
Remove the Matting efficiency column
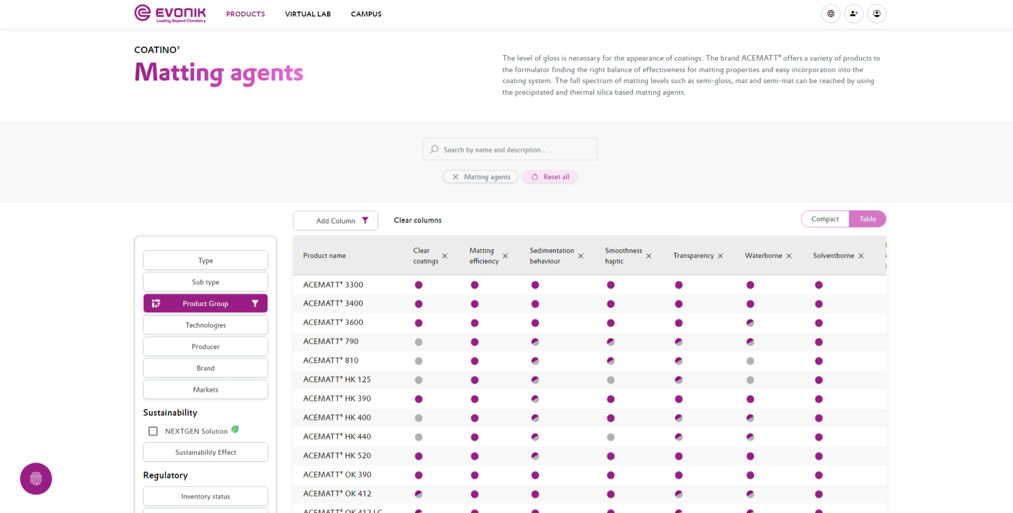505,256
